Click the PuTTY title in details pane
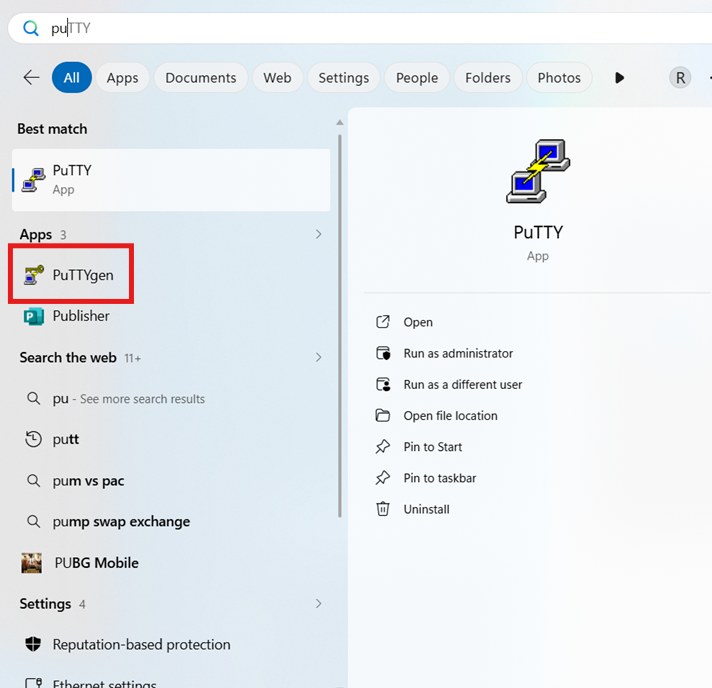712x688 pixels. click(x=538, y=232)
